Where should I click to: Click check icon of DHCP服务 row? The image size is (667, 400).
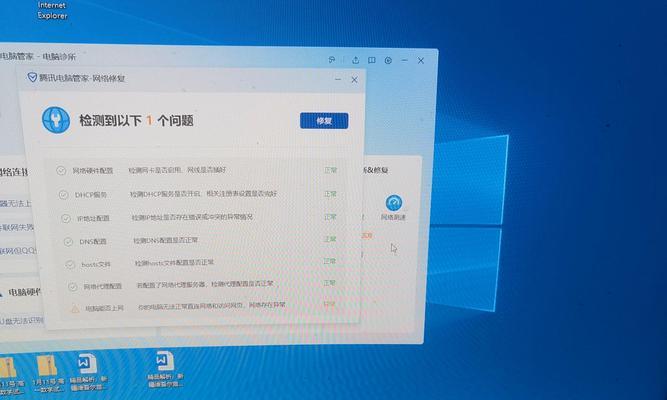pyautogui.click(x=63, y=194)
